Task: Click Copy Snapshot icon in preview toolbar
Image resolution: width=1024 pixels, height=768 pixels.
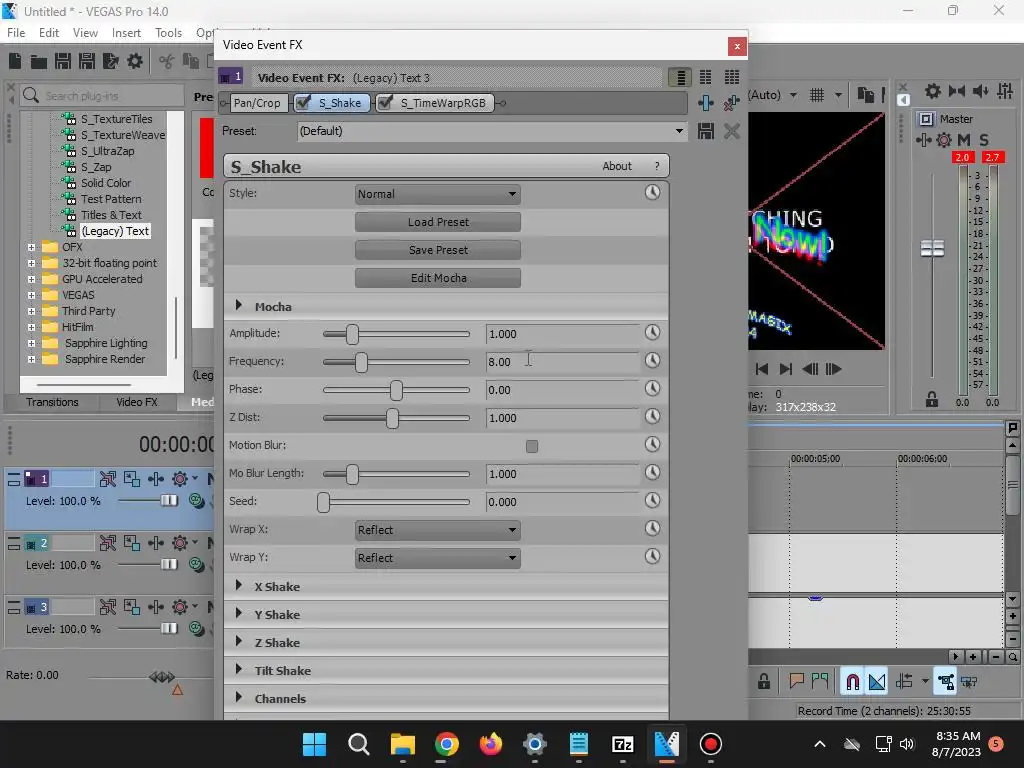Action: click(865, 95)
